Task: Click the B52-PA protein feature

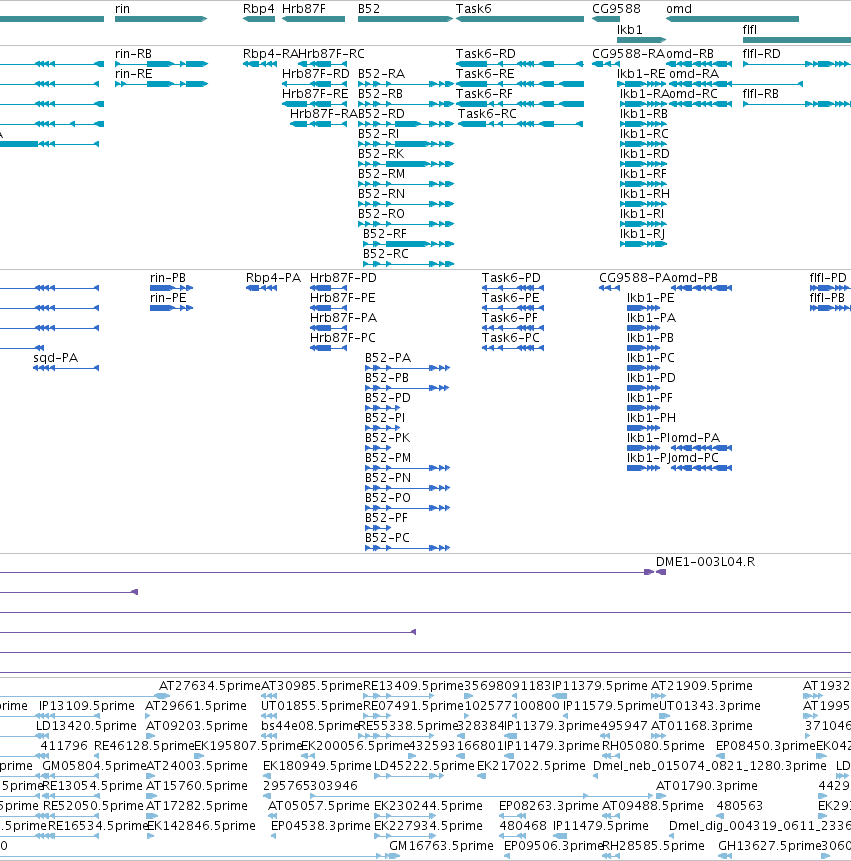Action: (x=407, y=368)
